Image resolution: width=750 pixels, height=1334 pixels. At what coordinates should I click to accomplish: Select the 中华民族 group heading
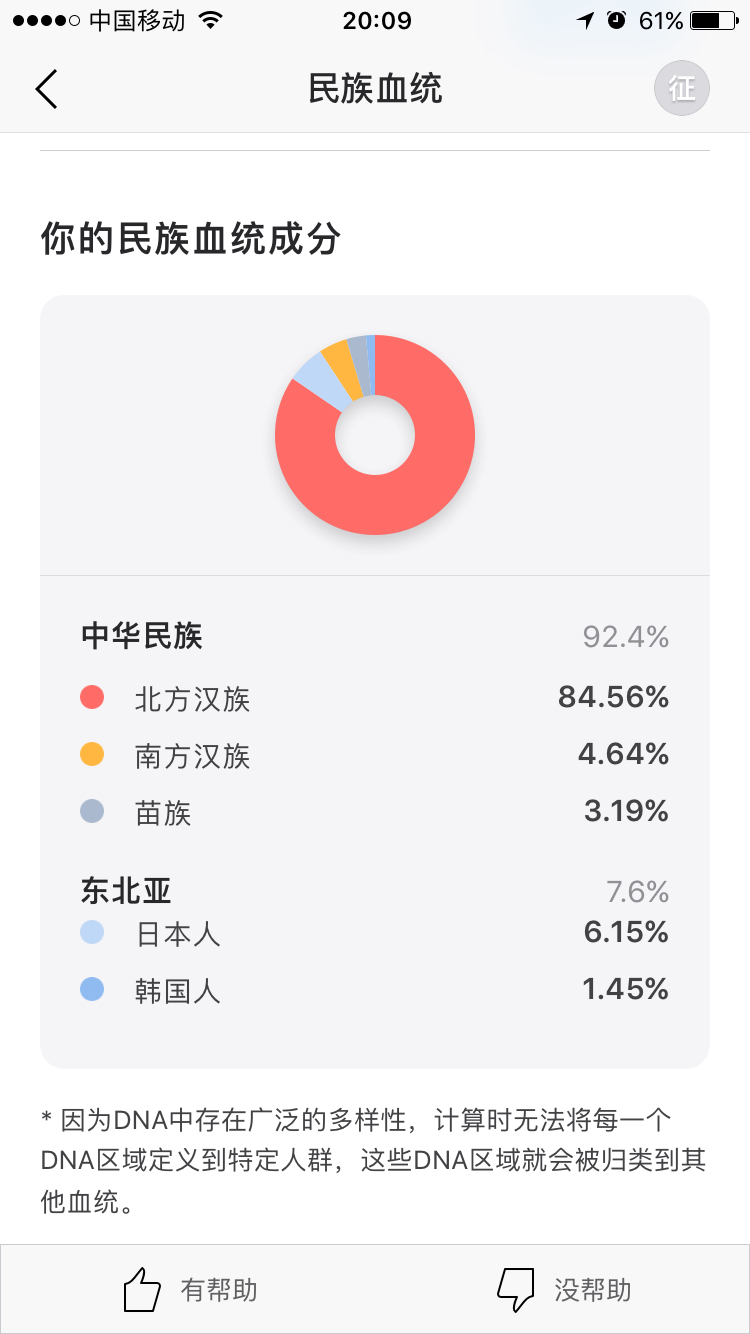tap(142, 636)
